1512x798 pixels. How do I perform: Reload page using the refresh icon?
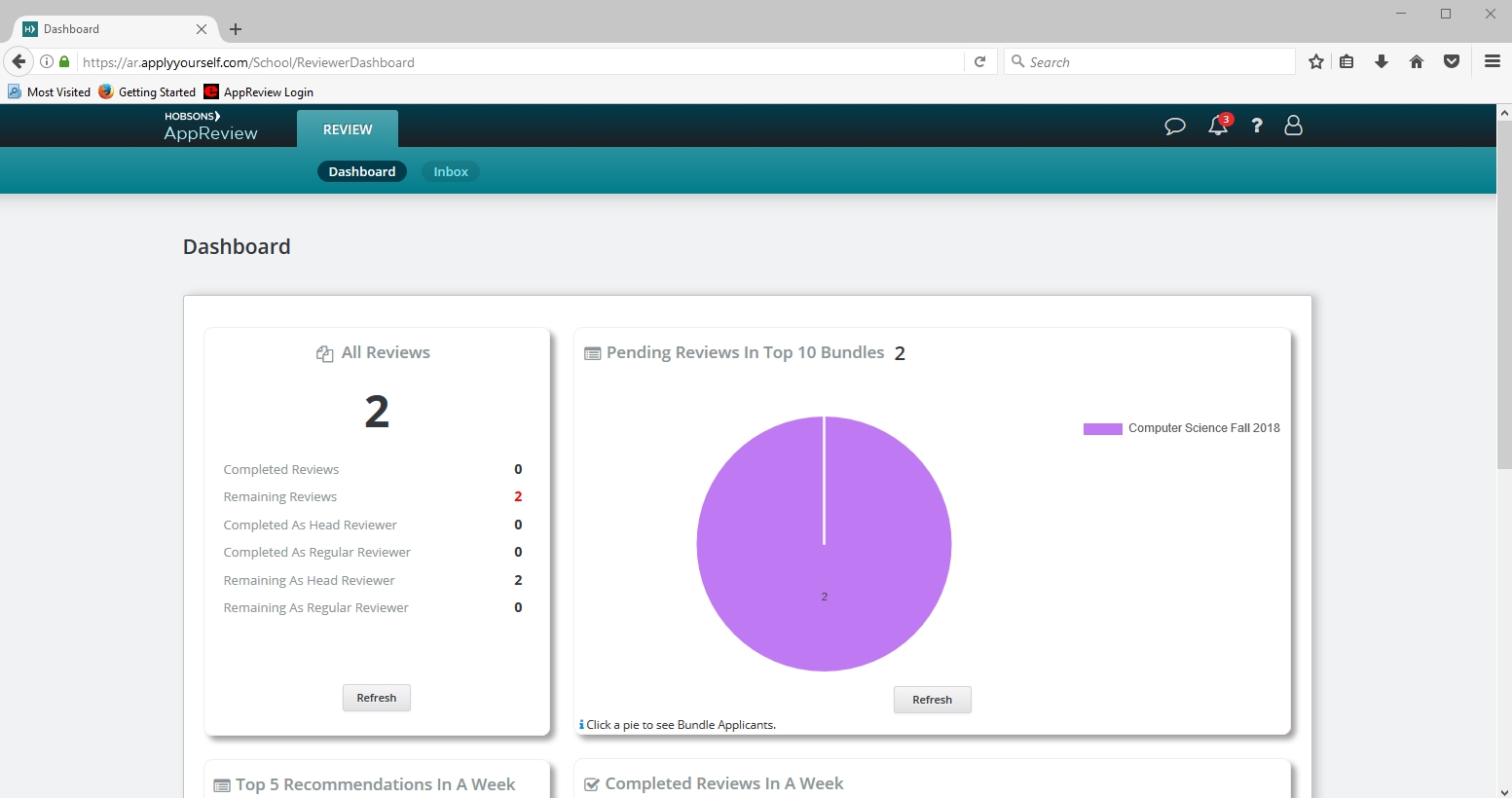click(x=980, y=62)
